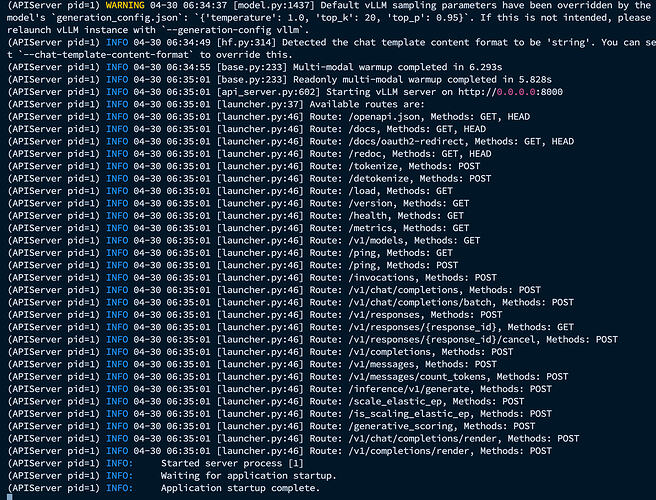This screenshot has width=656, height=500.
Task: Click the '/inference/v1/generate' route text
Action: [409, 389]
